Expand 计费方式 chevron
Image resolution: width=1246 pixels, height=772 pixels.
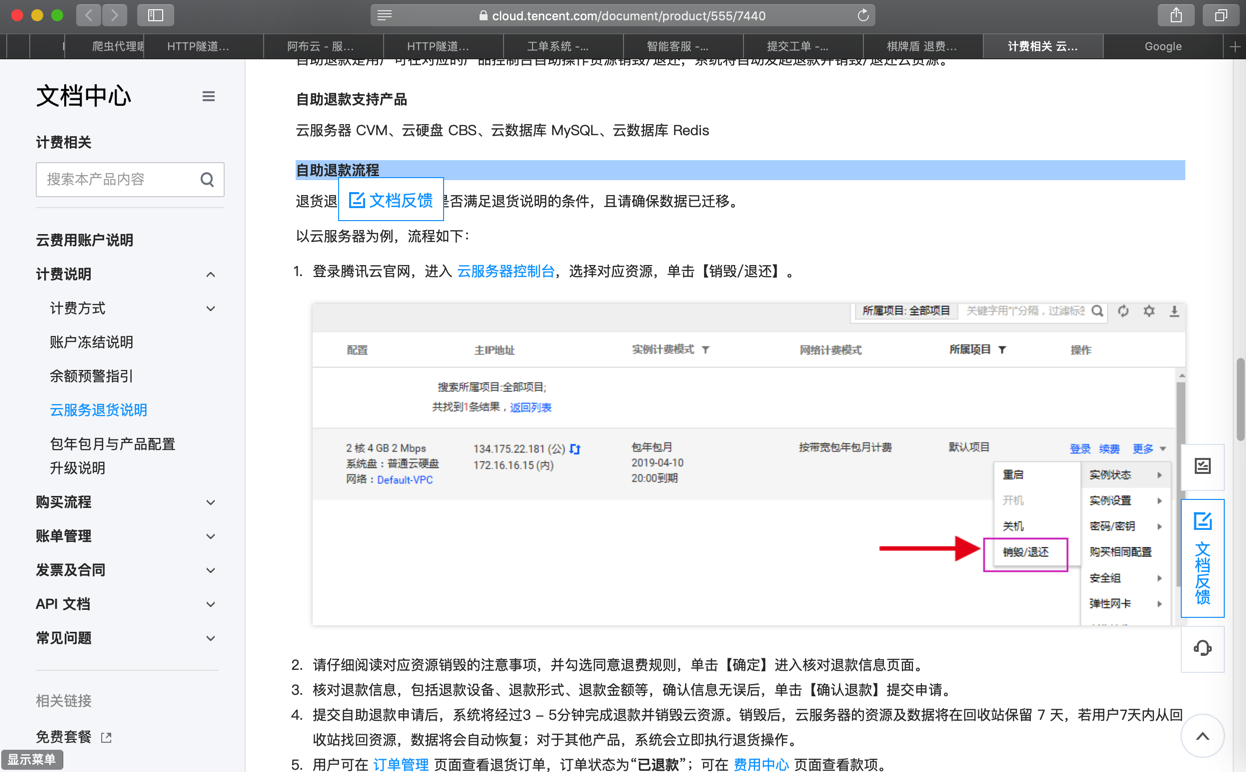210,308
